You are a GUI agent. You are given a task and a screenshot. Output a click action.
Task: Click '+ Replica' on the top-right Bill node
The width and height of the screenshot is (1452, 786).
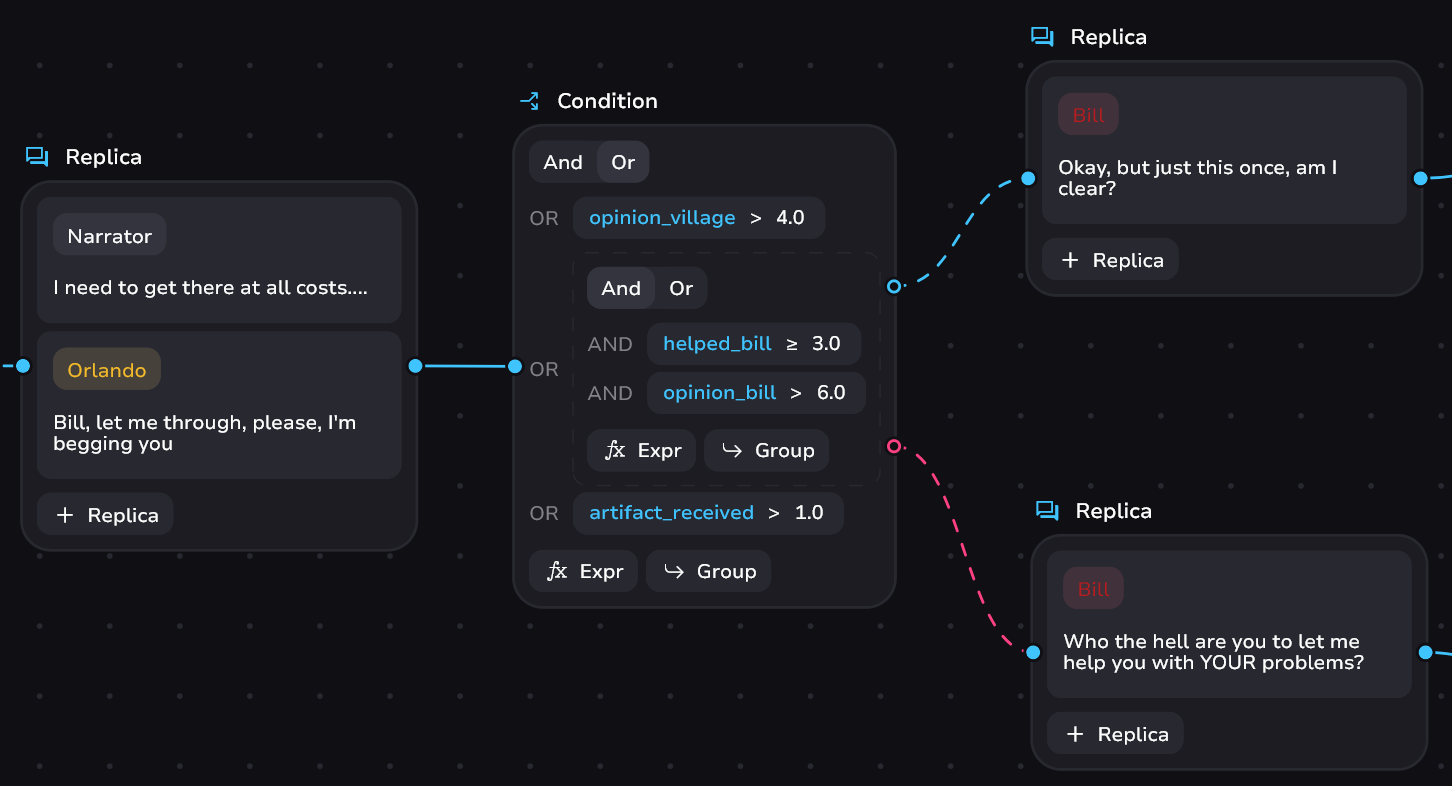[1110, 259]
